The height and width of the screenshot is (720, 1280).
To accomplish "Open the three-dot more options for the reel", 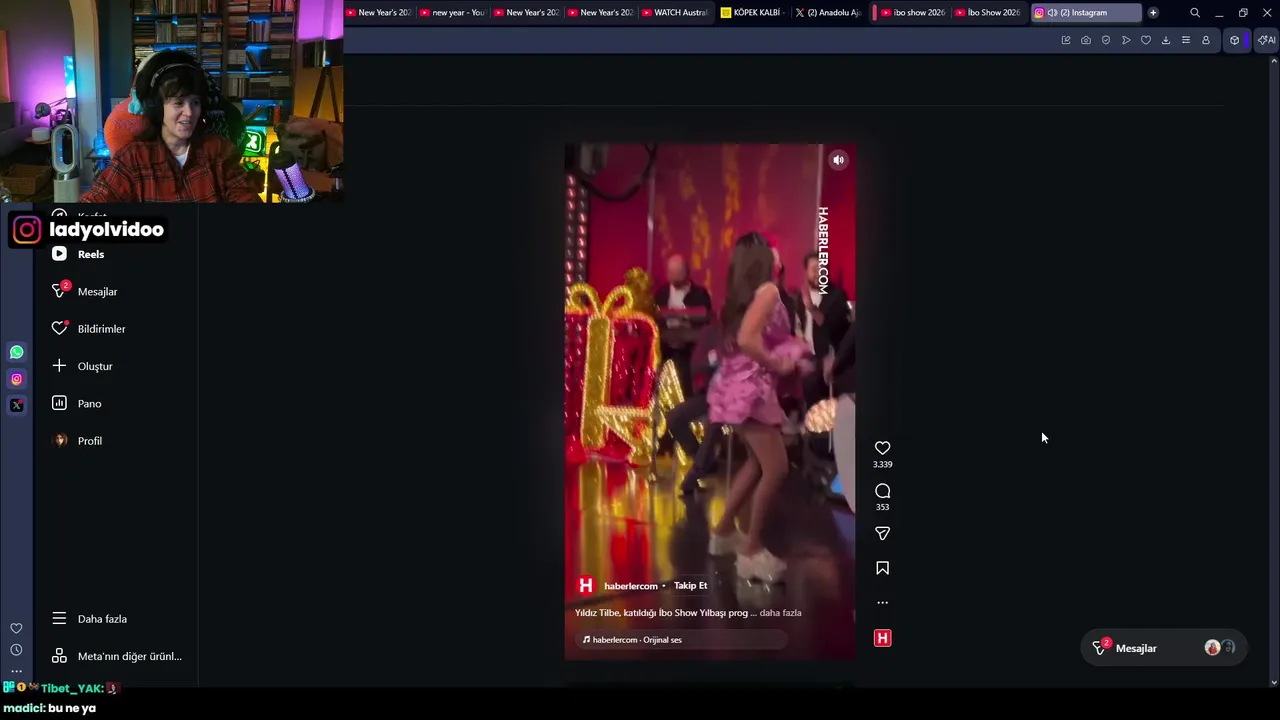I will pos(882,603).
